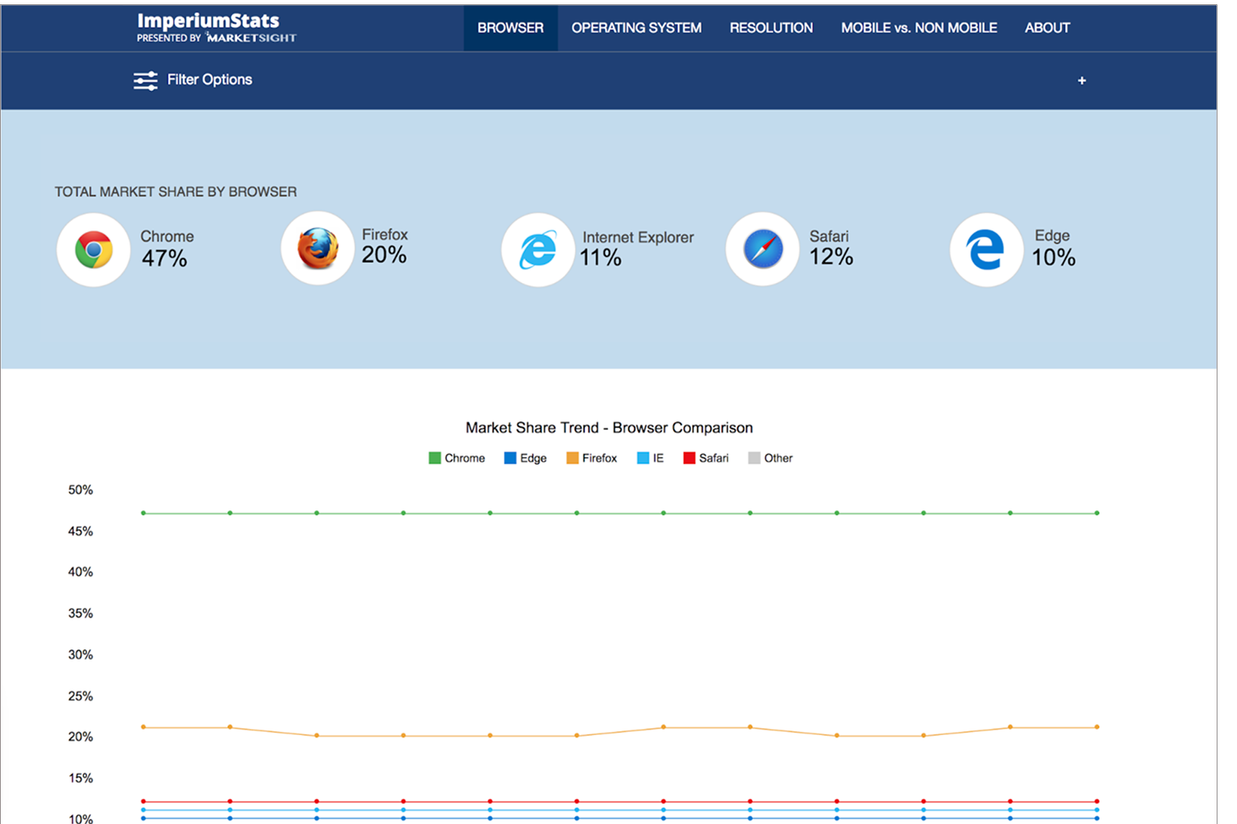The height and width of the screenshot is (824, 1237).
Task: Switch to OPERATING SYSTEM tab
Action: [x=637, y=28]
